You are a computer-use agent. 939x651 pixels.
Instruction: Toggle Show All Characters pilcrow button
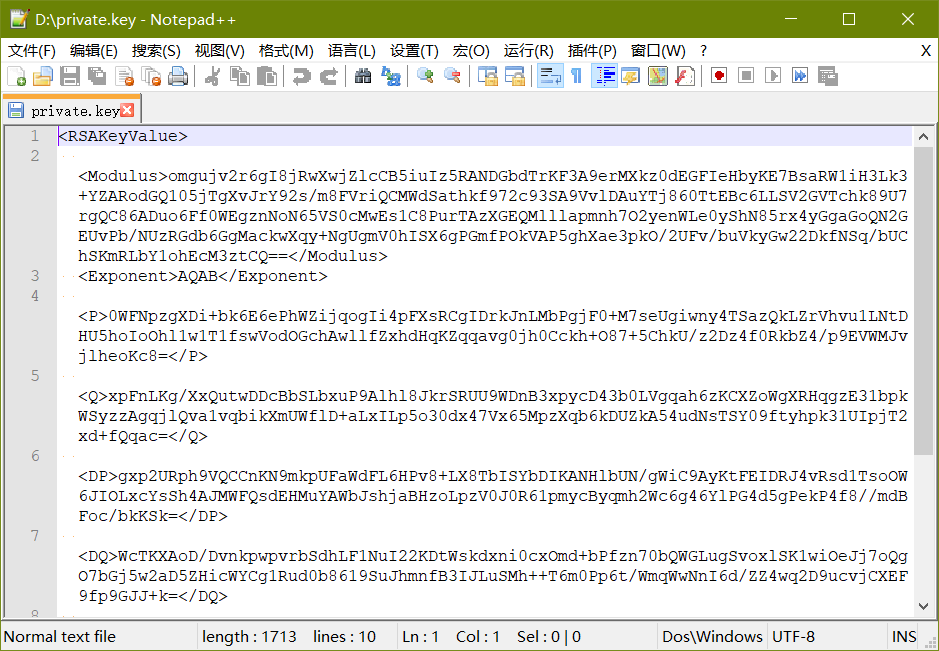point(576,76)
